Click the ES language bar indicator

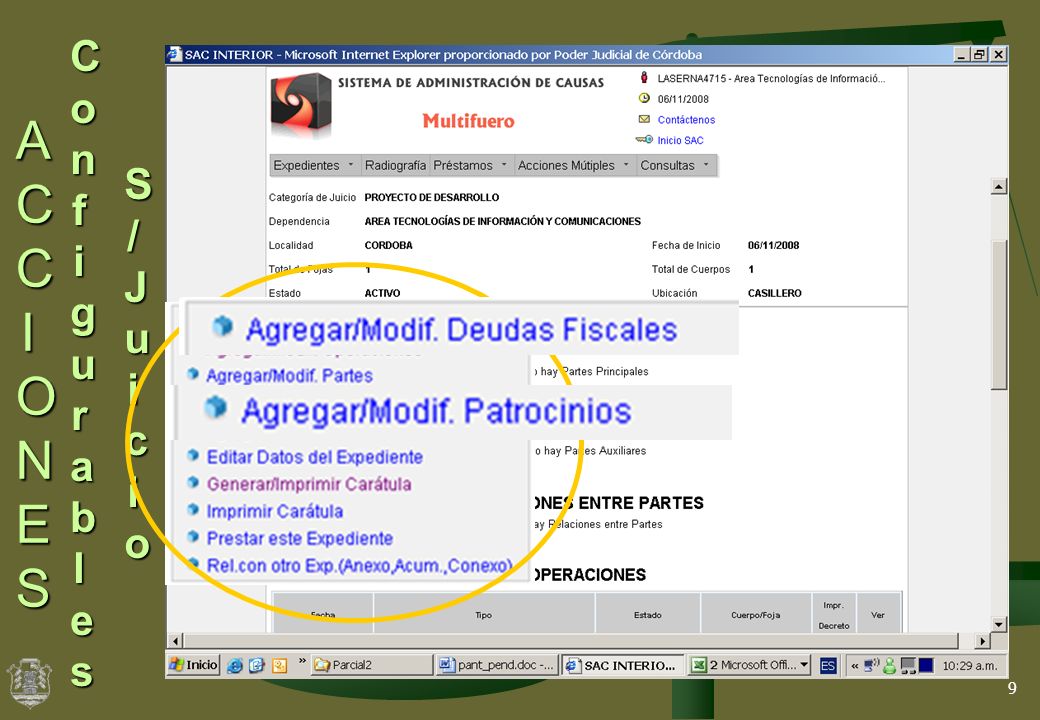tap(828, 666)
